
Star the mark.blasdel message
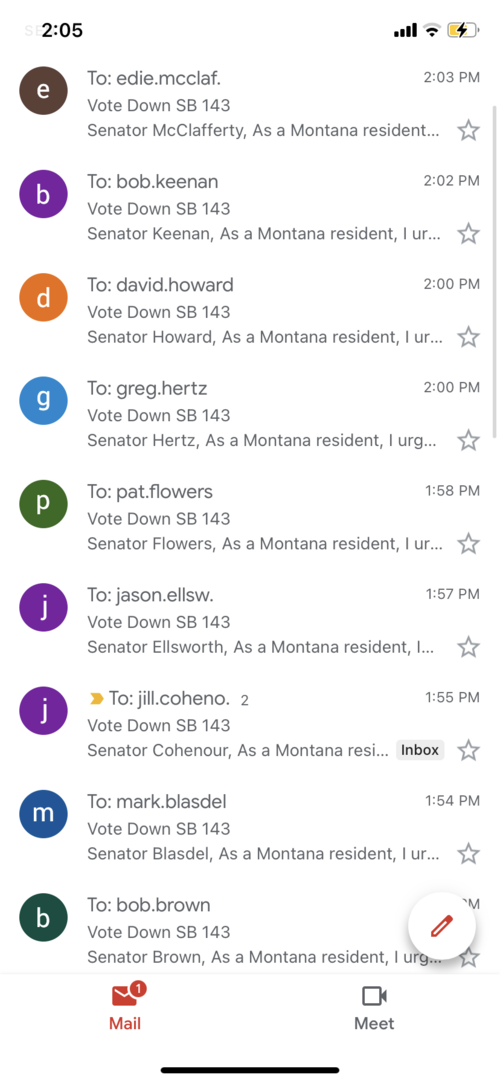click(469, 854)
